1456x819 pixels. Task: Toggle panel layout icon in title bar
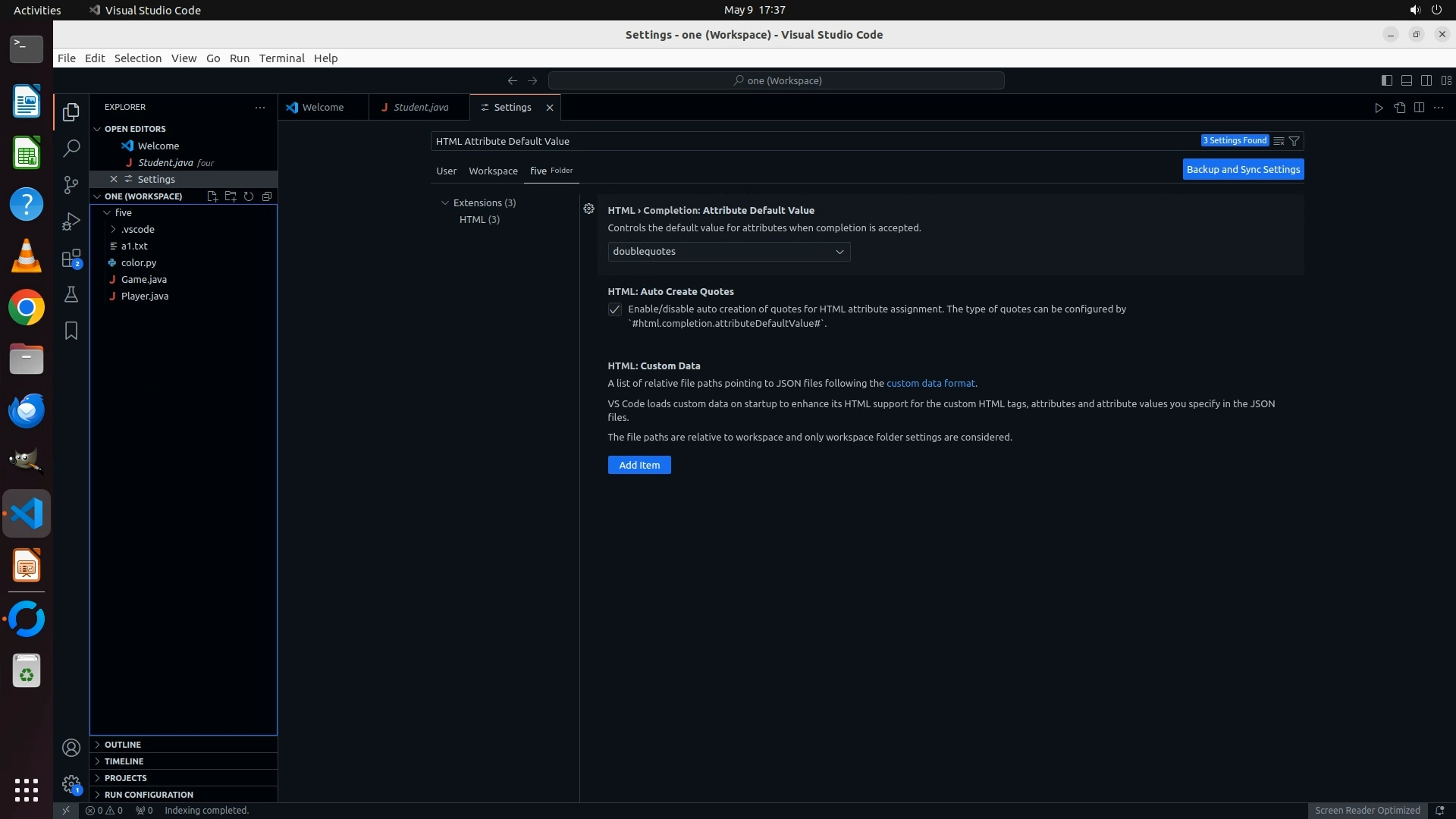[1406, 80]
